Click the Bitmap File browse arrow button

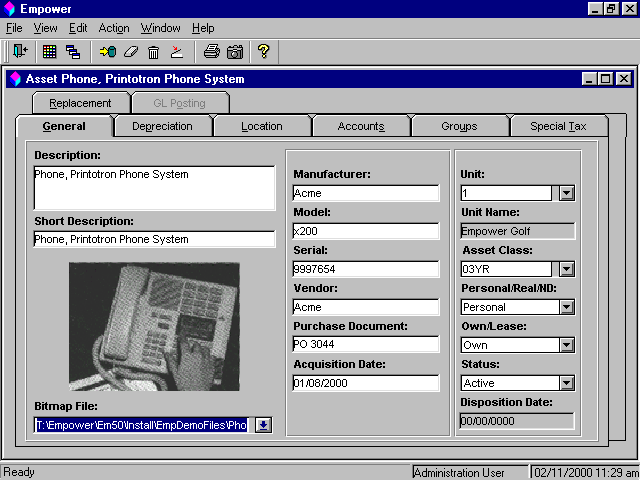point(264,425)
